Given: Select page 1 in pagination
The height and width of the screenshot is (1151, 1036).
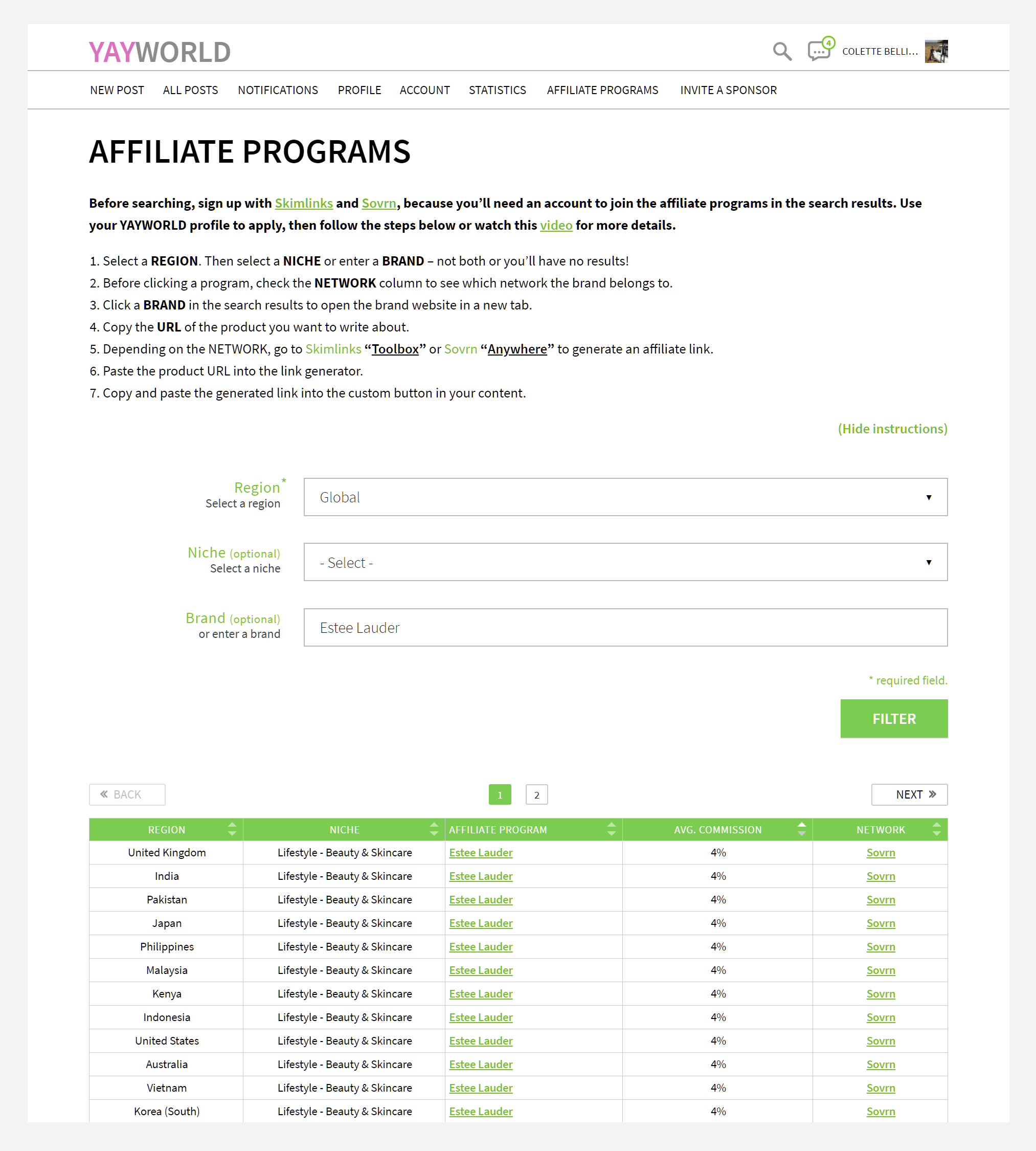Looking at the screenshot, I should pos(500,795).
